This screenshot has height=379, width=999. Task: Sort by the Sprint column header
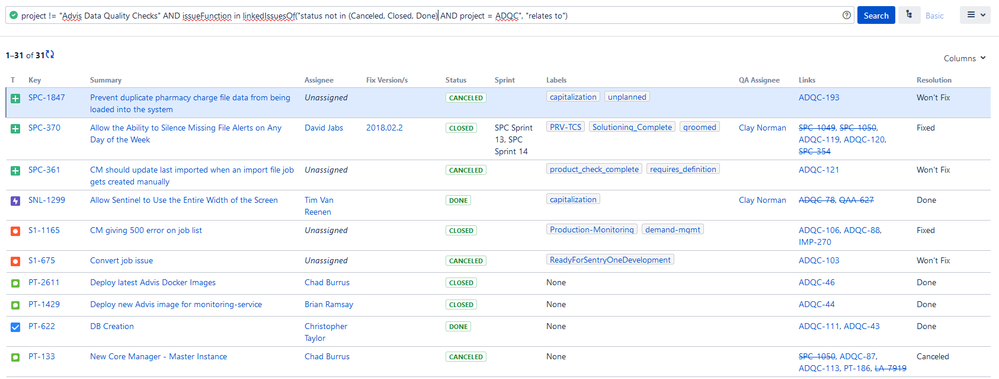505,80
